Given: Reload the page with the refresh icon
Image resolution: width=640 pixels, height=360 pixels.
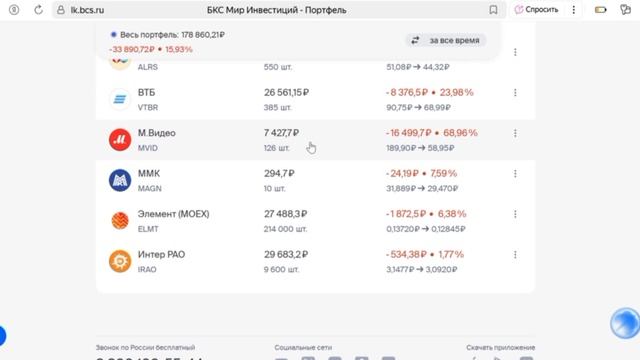Looking at the screenshot, I should pyautogui.click(x=38, y=10).
